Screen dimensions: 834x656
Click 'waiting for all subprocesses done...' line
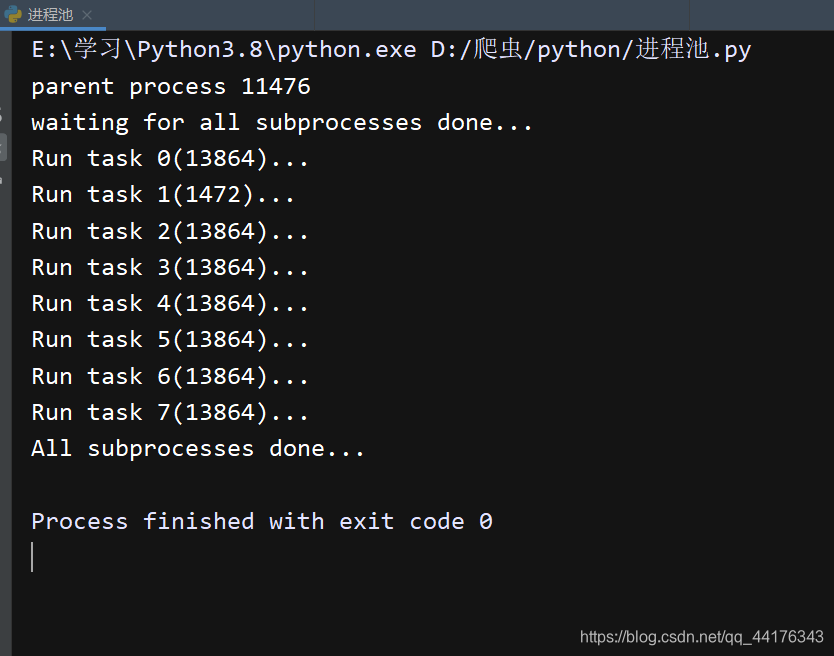[281, 123]
